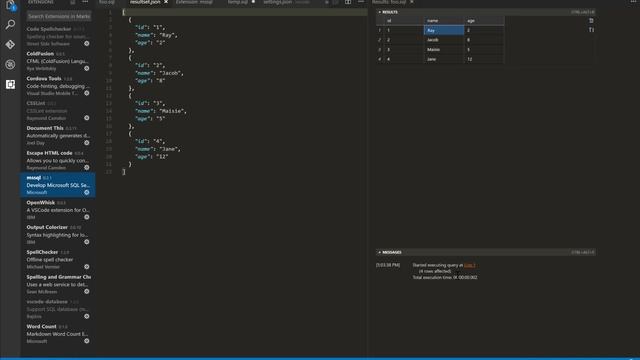Viewport: 640px width, 360px height.
Task: Open gear menu for mssql extension
Action: point(87,192)
